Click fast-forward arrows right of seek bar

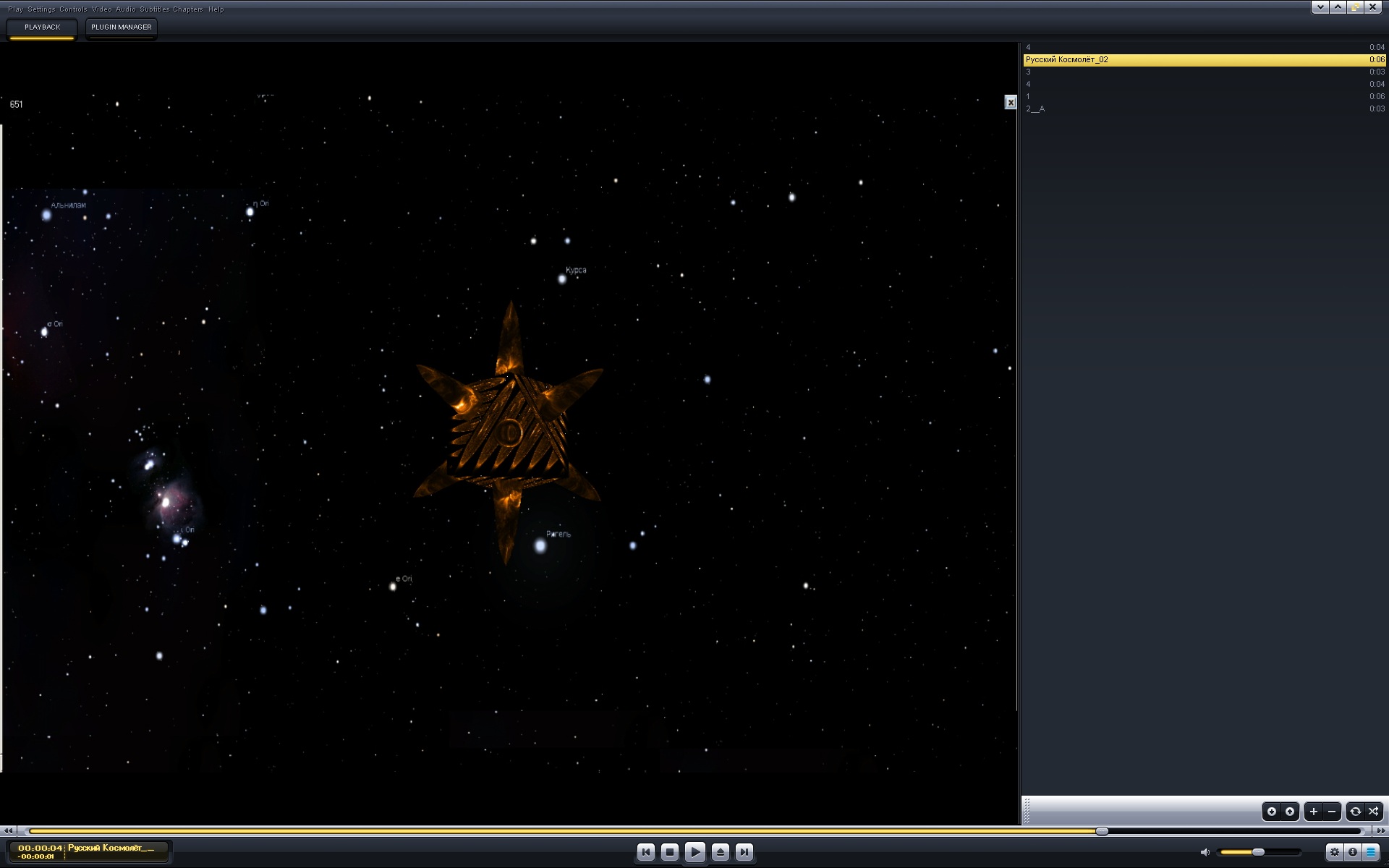coord(1380,831)
